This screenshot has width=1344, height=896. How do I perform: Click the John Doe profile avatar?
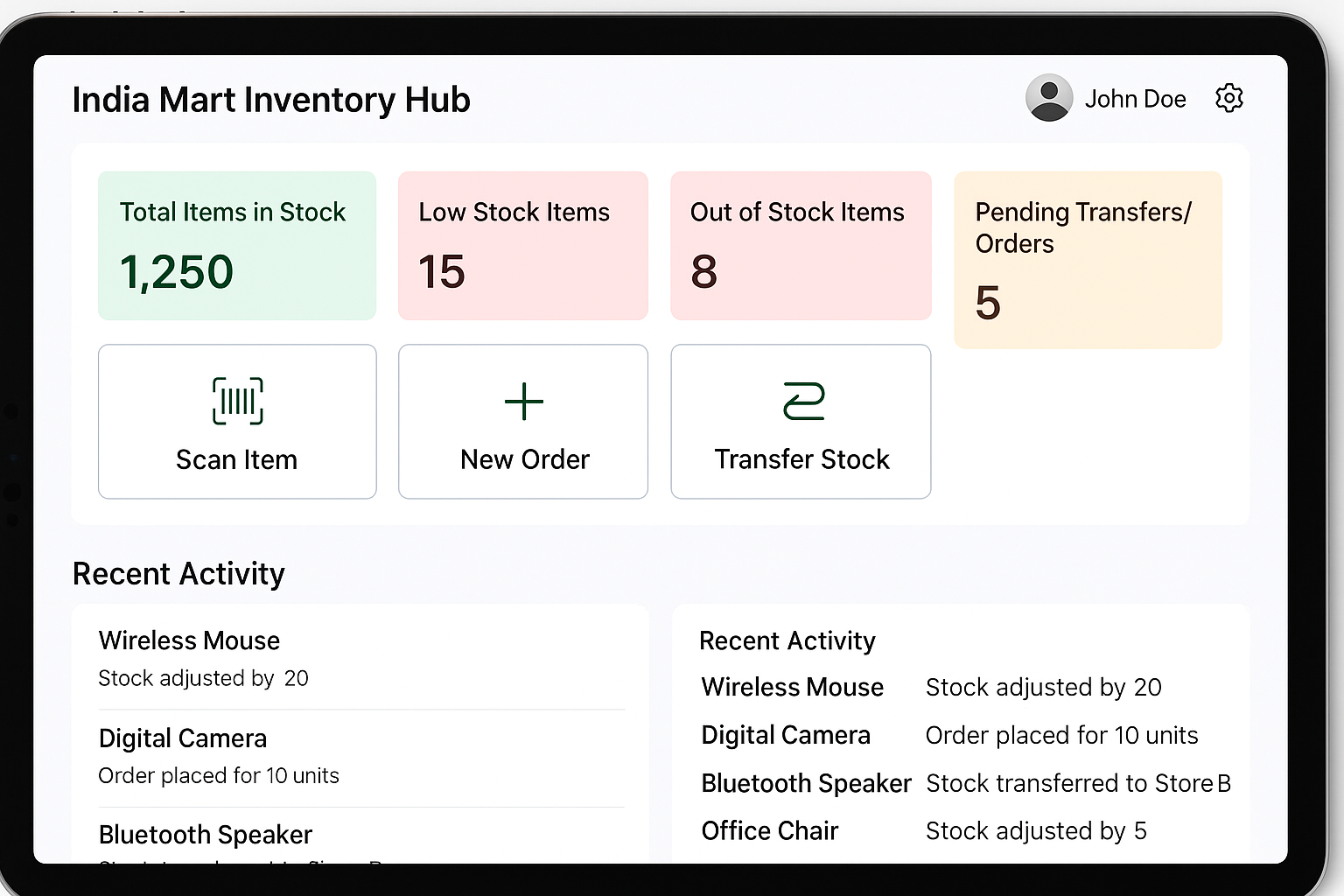(1047, 98)
